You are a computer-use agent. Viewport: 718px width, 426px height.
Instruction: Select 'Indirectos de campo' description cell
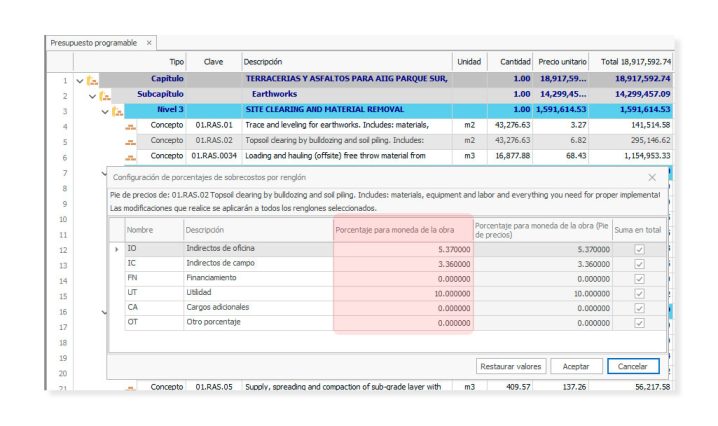tap(258, 263)
